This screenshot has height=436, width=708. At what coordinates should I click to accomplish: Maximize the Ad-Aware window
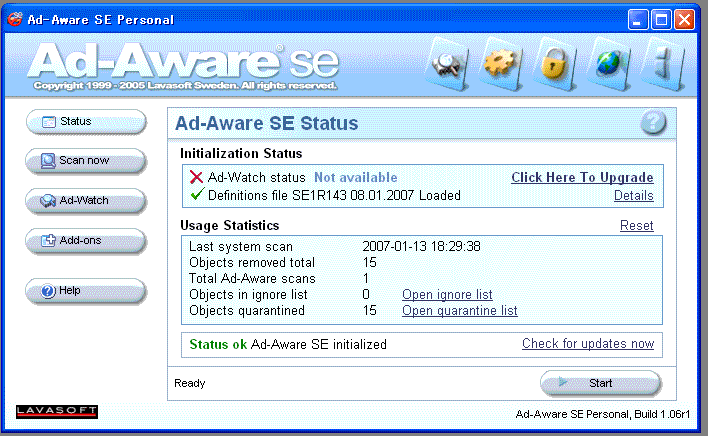661,20
